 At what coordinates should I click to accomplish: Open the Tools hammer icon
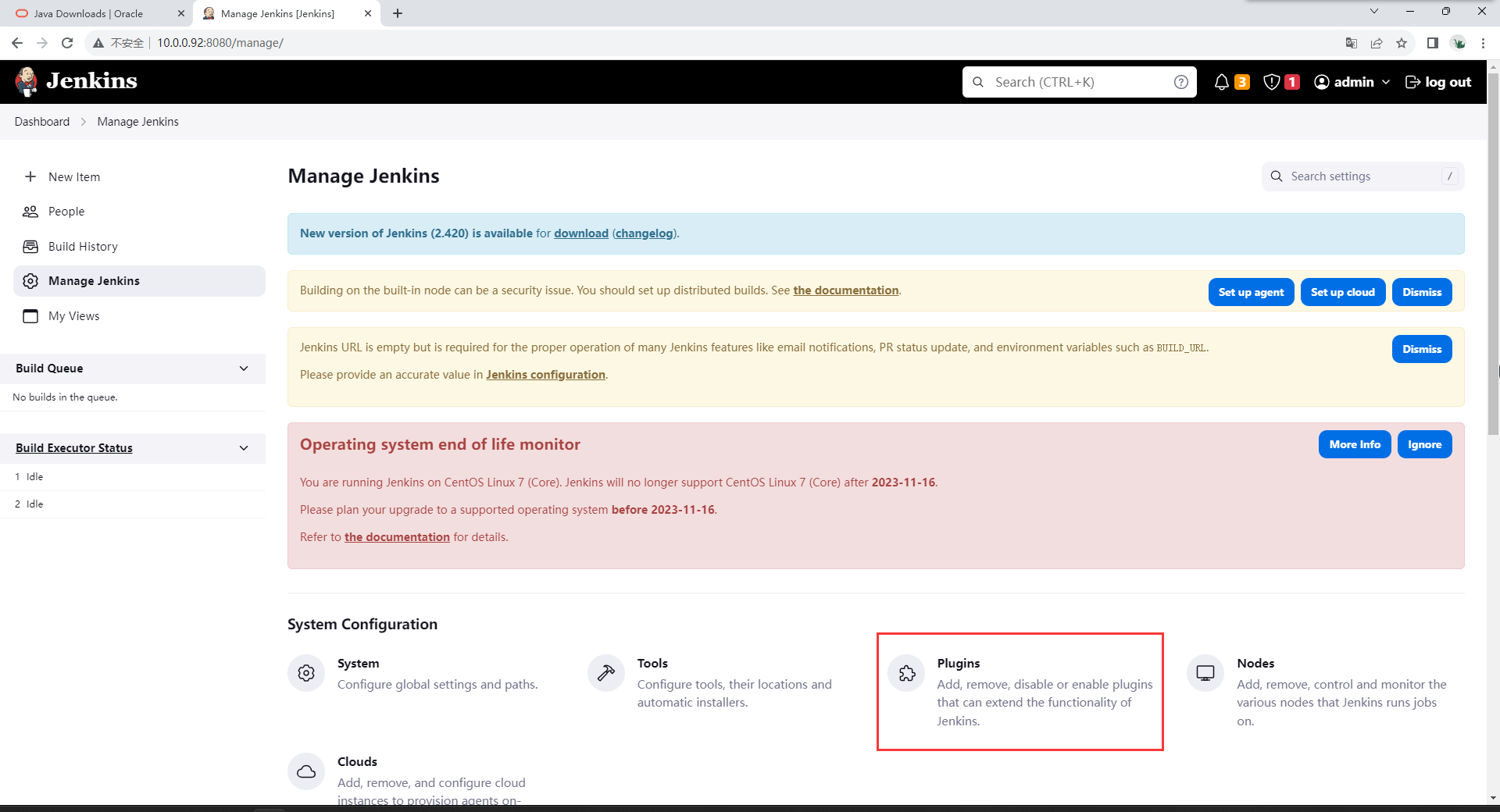click(606, 673)
